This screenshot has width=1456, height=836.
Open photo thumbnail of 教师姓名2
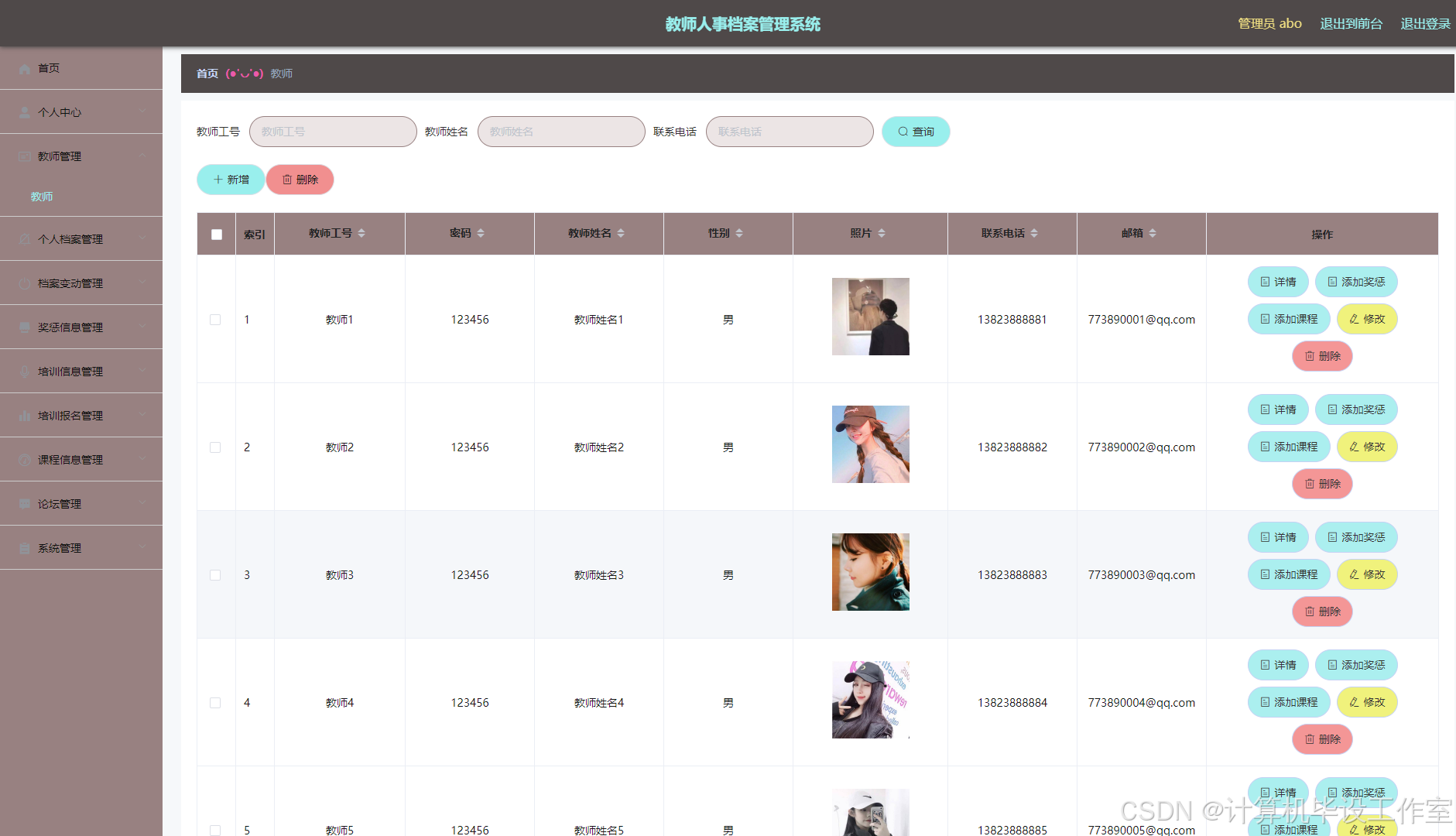[871, 444]
